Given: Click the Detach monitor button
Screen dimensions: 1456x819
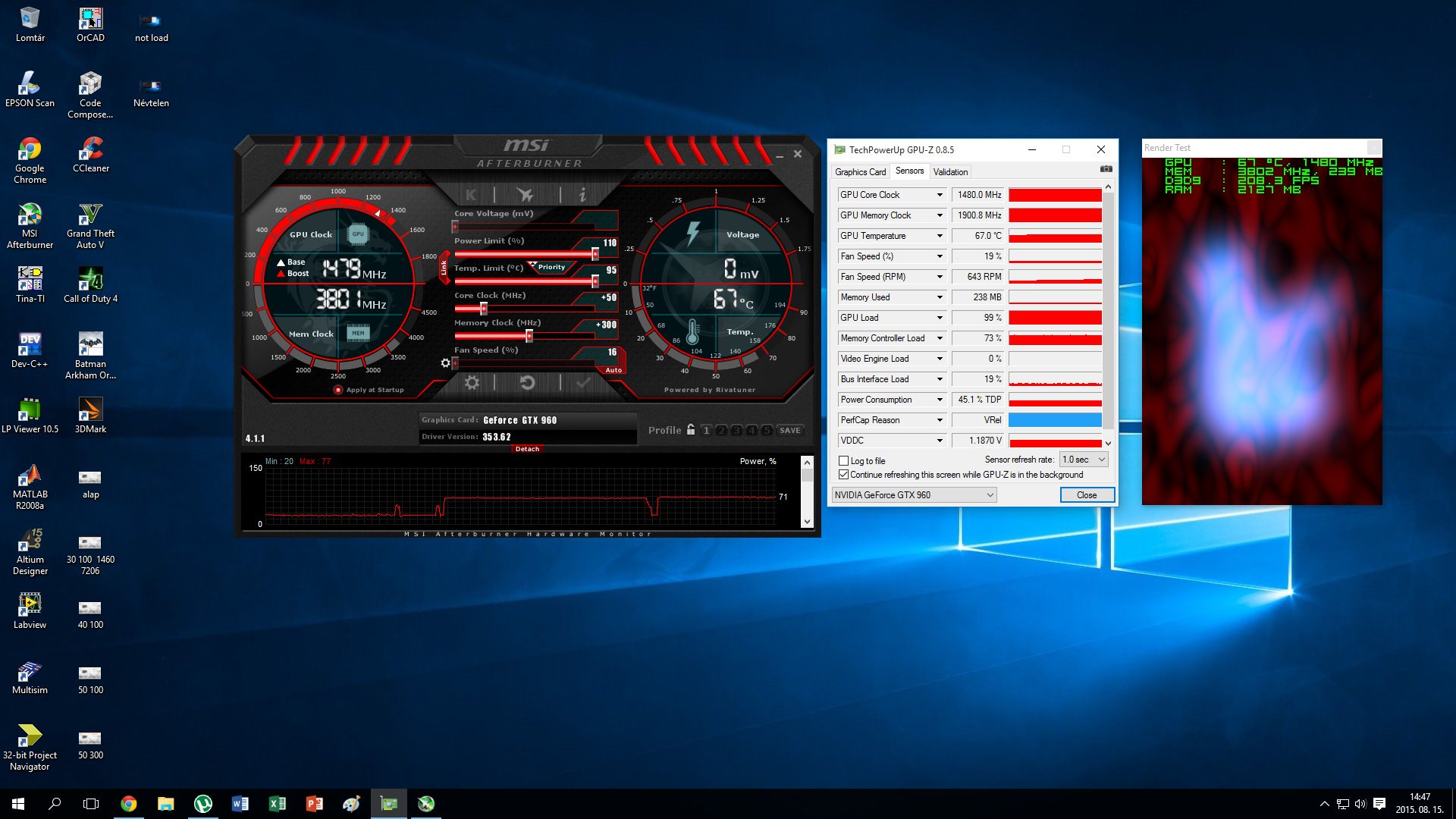Looking at the screenshot, I should point(527,449).
